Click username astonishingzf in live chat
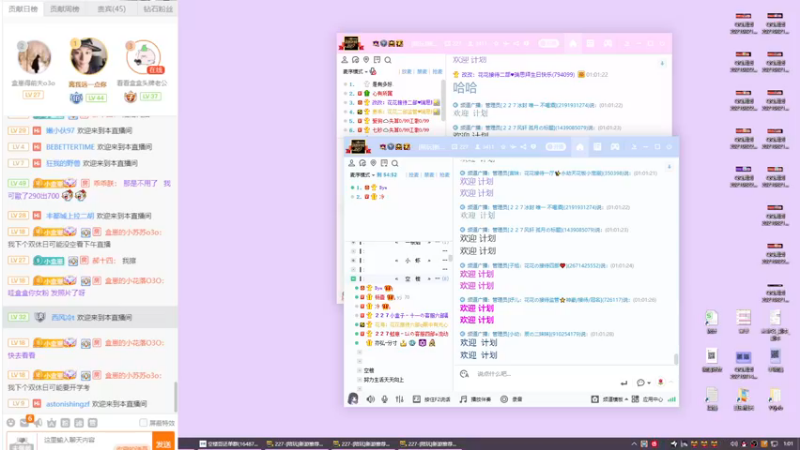This screenshot has width=800, height=450. click(67, 404)
